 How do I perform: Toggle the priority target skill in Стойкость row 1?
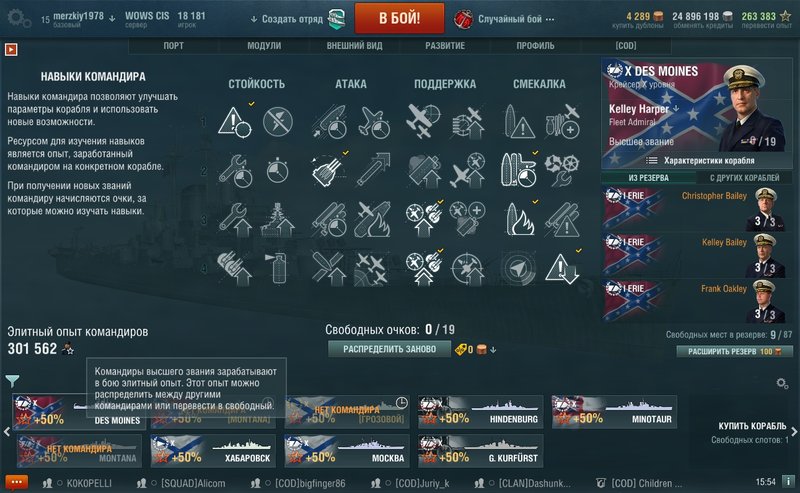coord(235,122)
